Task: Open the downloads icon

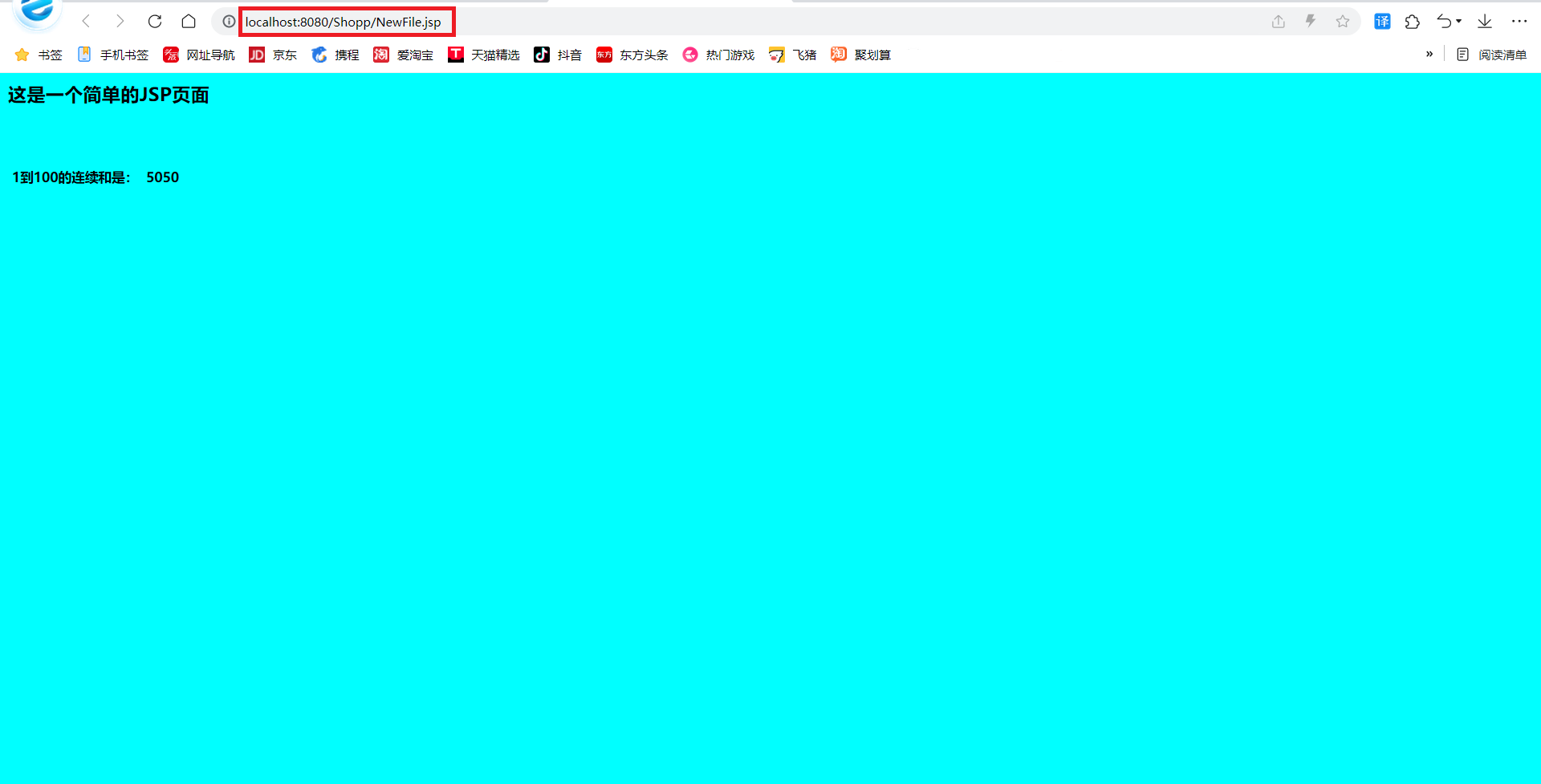Action: coord(1485,22)
